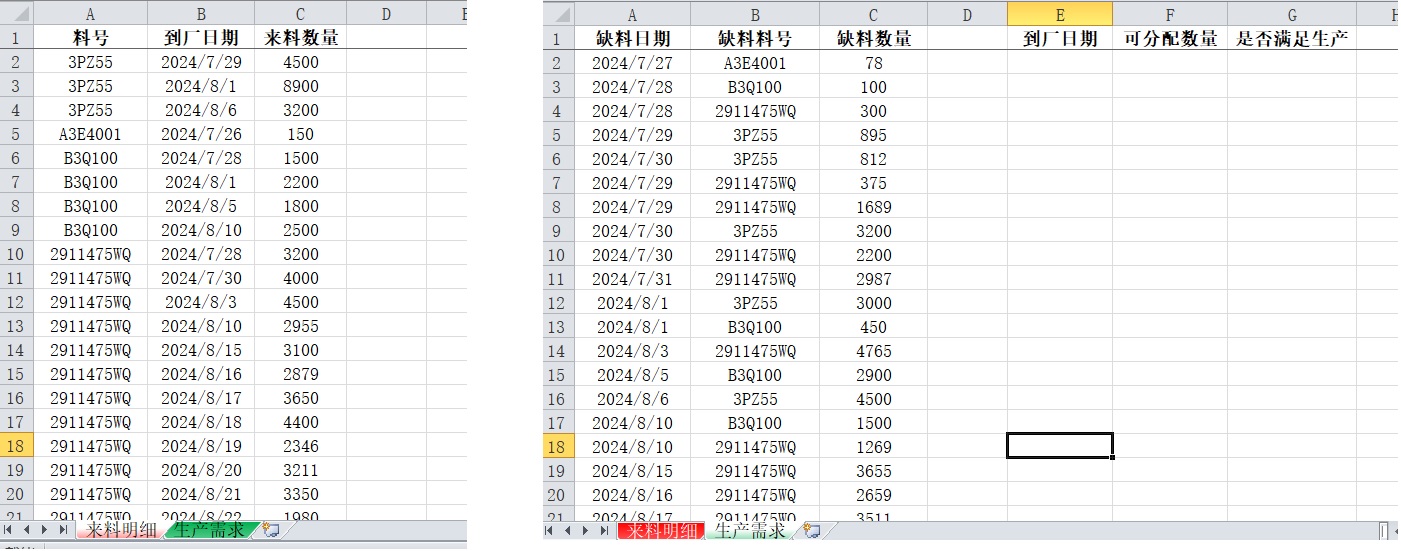The width and height of the screenshot is (1401, 551).
Task: Open 生产需求 tab in 缺料日期 window
Action: [750, 531]
